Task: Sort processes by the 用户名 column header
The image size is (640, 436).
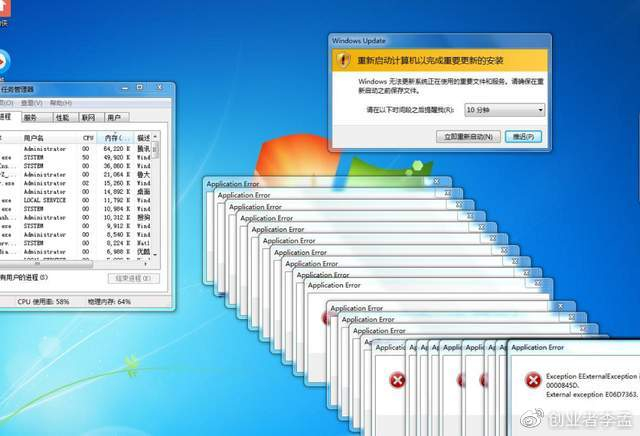Action: (x=49, y=138)
